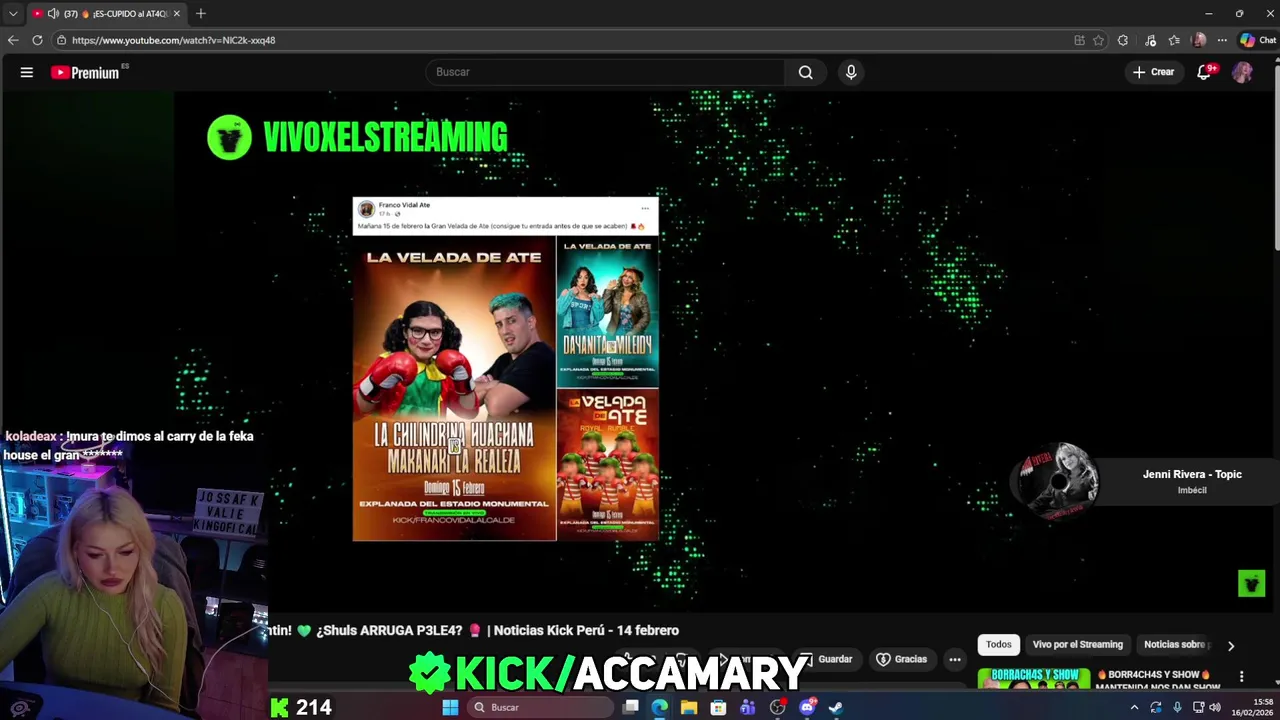The width and height of the screenshot is (1280, 720).
Task: Open the YouTube account avatar menu
Action: (x=1243, y=72)
